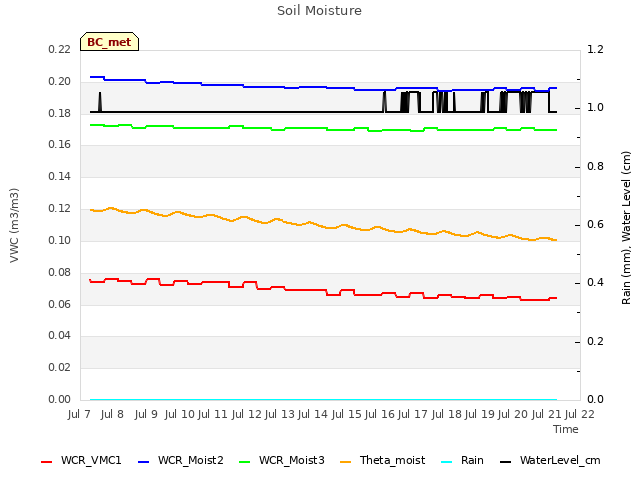Click the 0.16 left axis value

[x=60, y=144]
